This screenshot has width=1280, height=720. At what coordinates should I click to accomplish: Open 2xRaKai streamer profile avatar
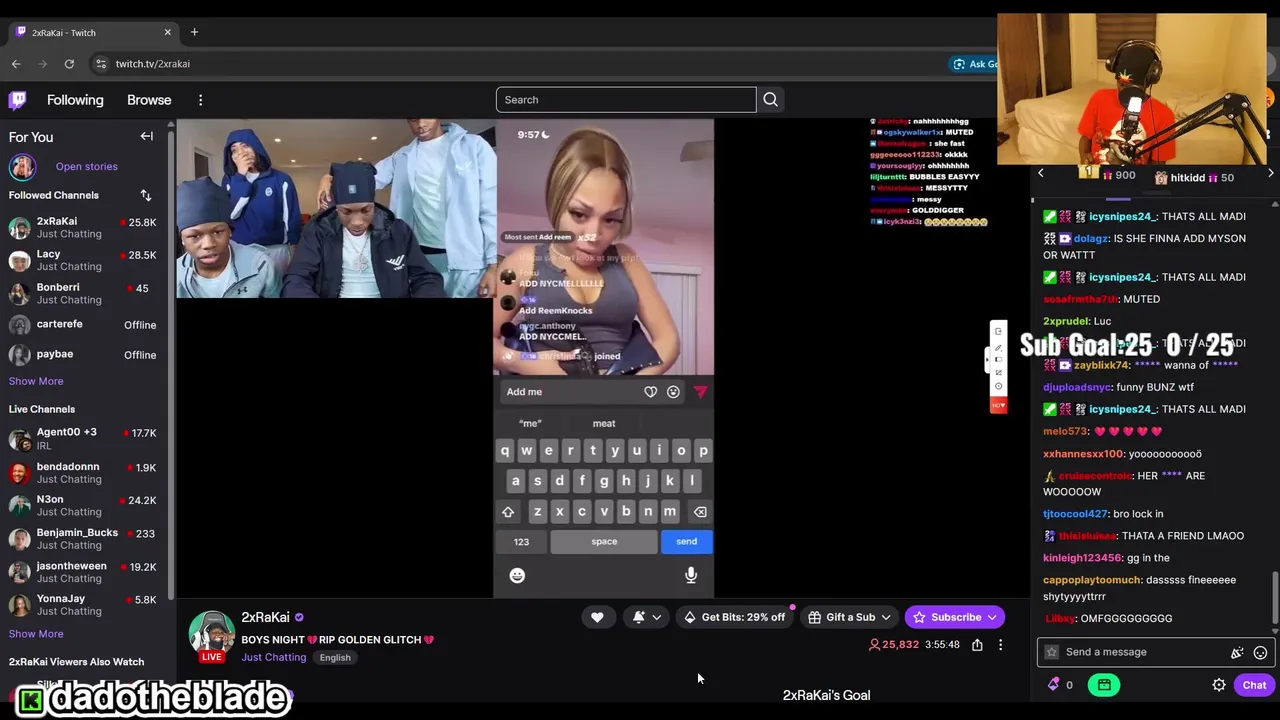pos(211,634)
